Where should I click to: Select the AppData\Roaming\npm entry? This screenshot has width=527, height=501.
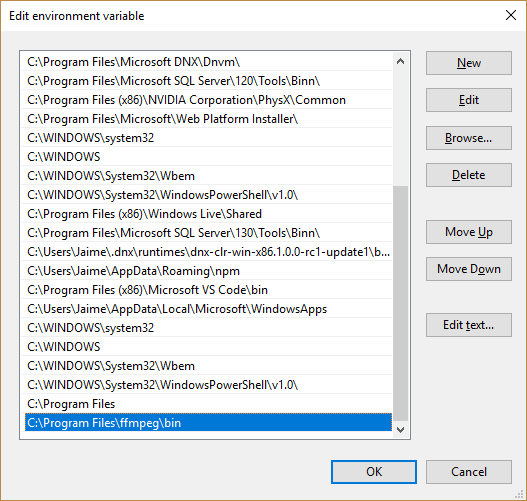(x=206, y=271)
